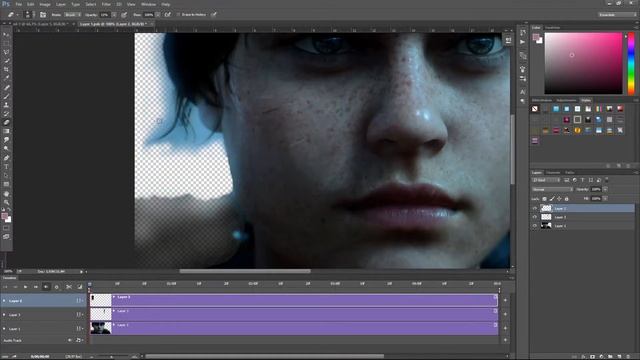Select the Zoom tool in the toolbox
This screenshot has height=360, width=640.
[6, 202]
